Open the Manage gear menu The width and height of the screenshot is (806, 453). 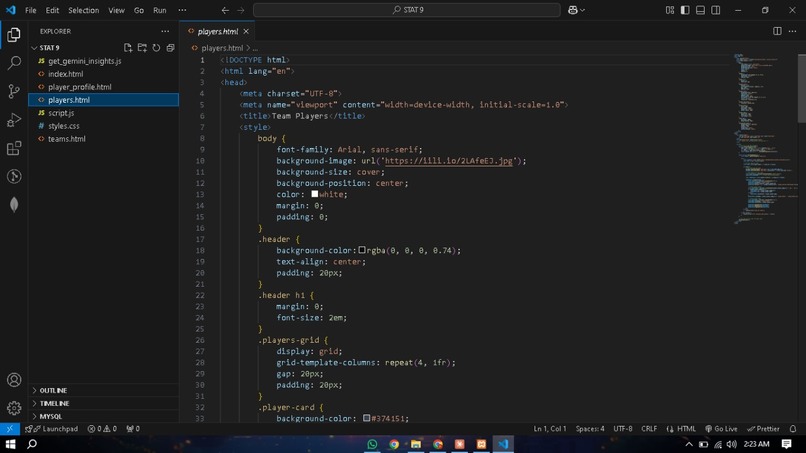[x=14, y=408]
